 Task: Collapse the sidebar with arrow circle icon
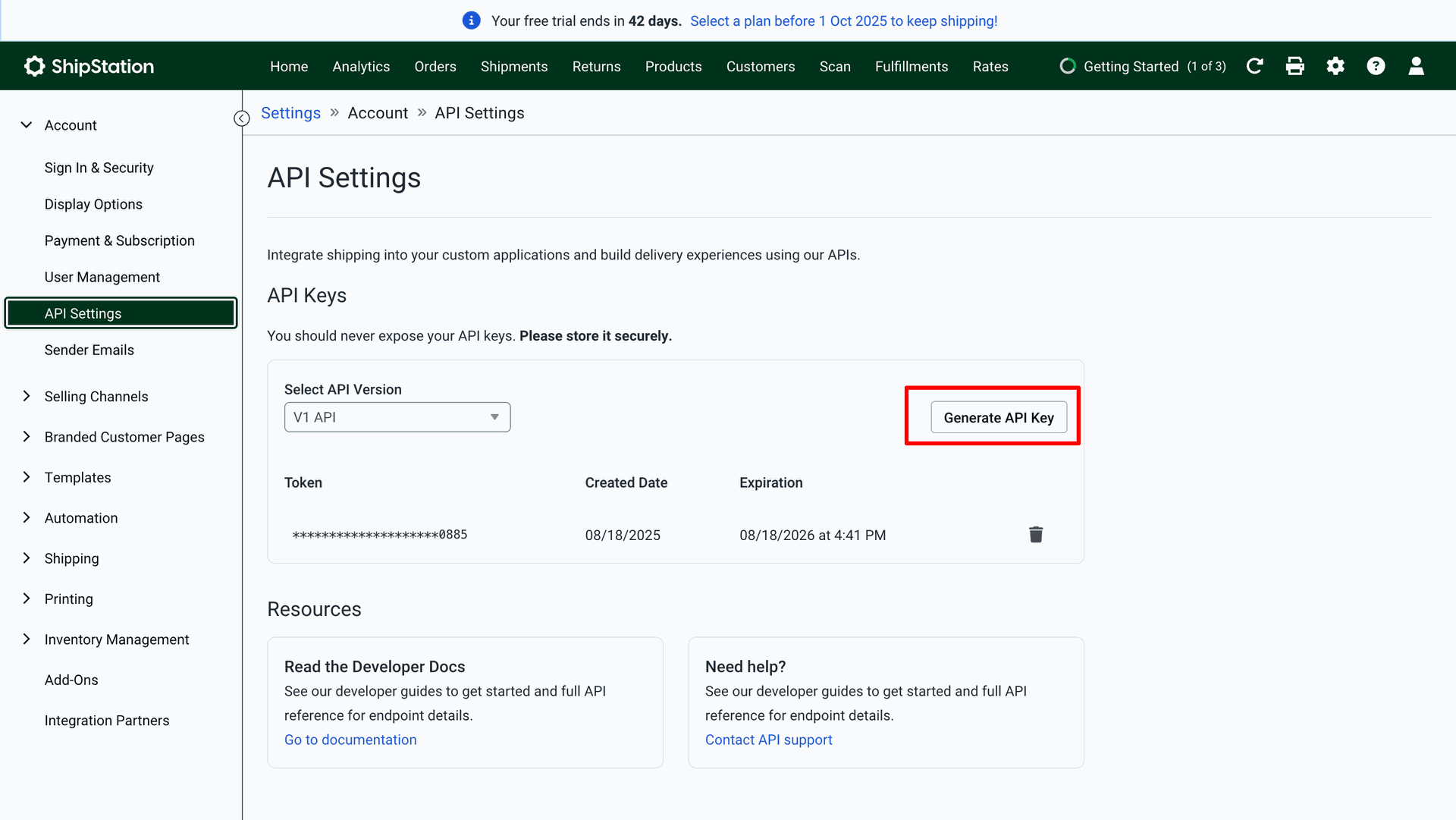click(242, 118)
